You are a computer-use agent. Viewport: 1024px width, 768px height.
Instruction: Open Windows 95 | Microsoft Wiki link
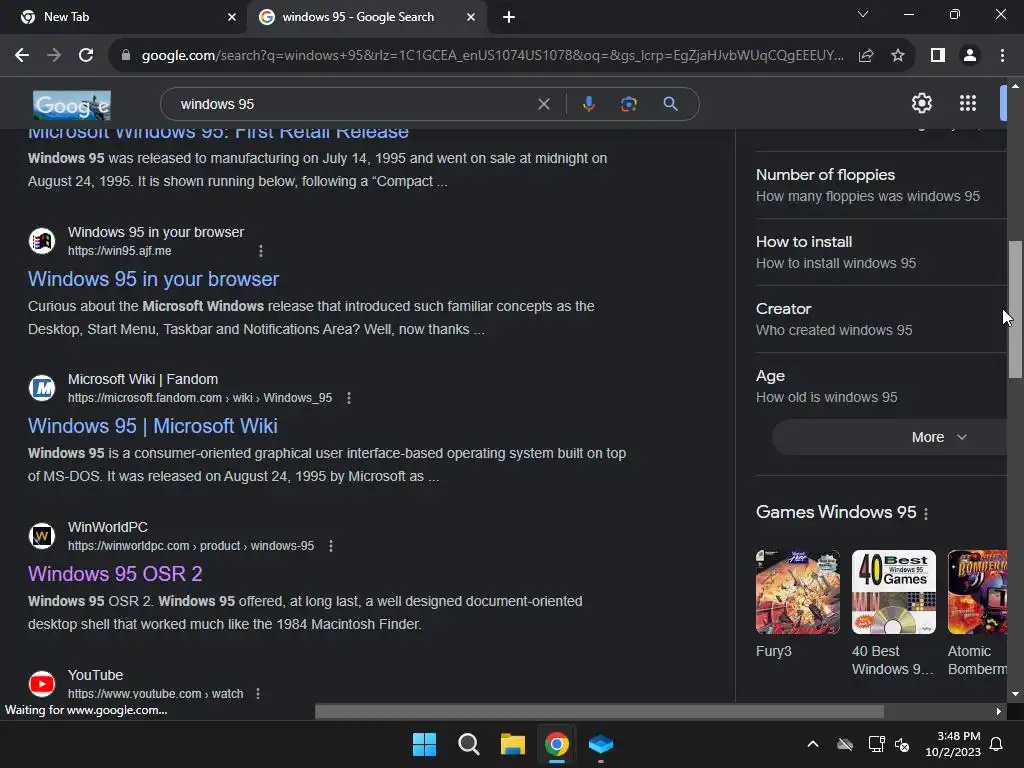pos(153,426)
